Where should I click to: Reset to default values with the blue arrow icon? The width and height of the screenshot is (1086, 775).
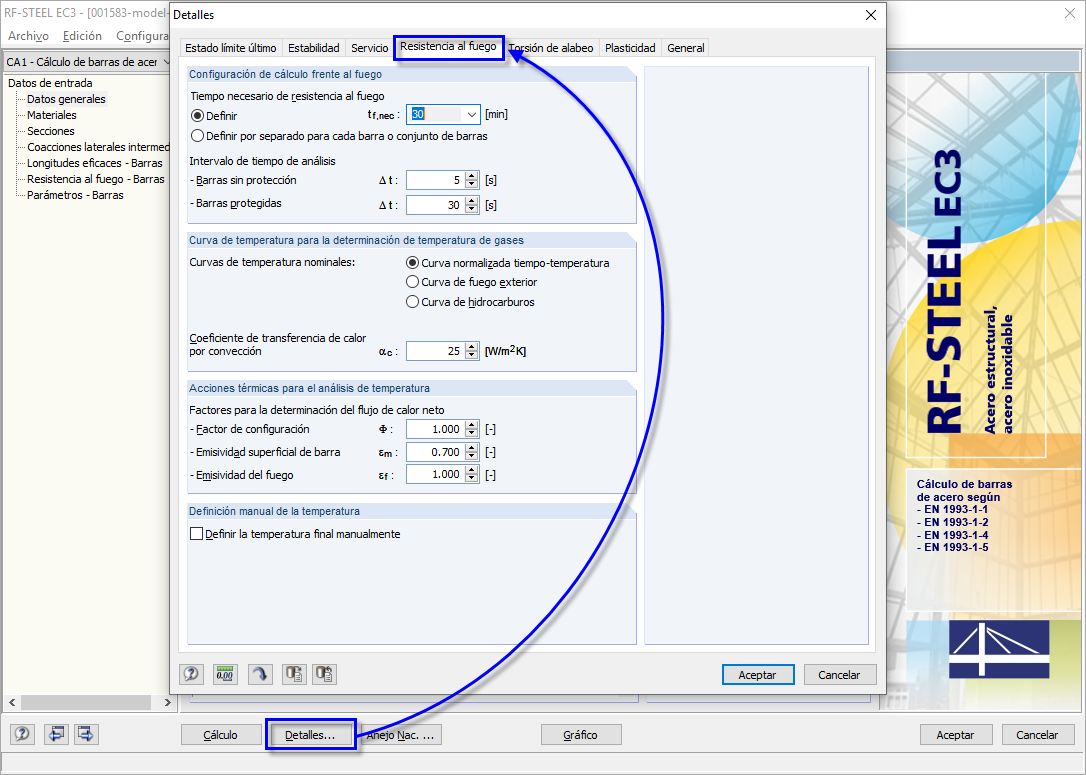point(260,674)
